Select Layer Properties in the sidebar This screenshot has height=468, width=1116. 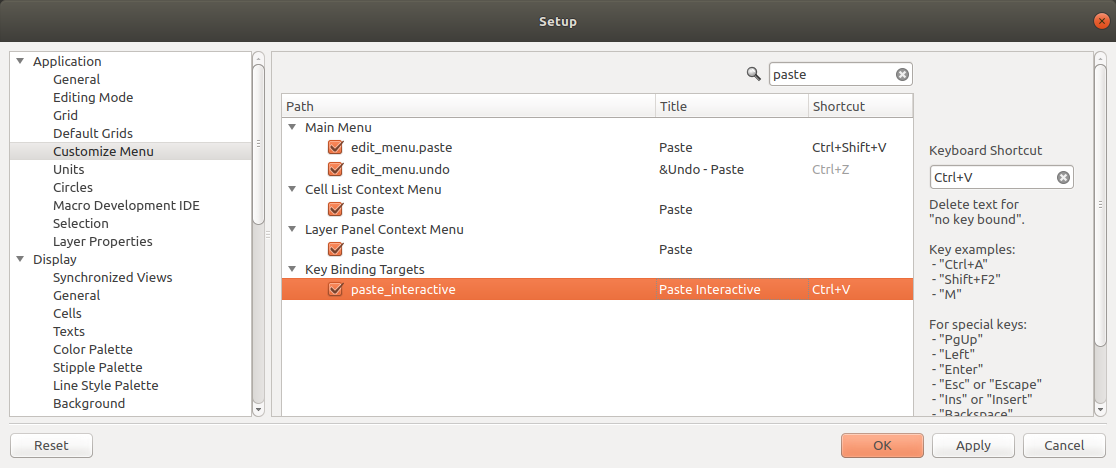coord(102,241)
